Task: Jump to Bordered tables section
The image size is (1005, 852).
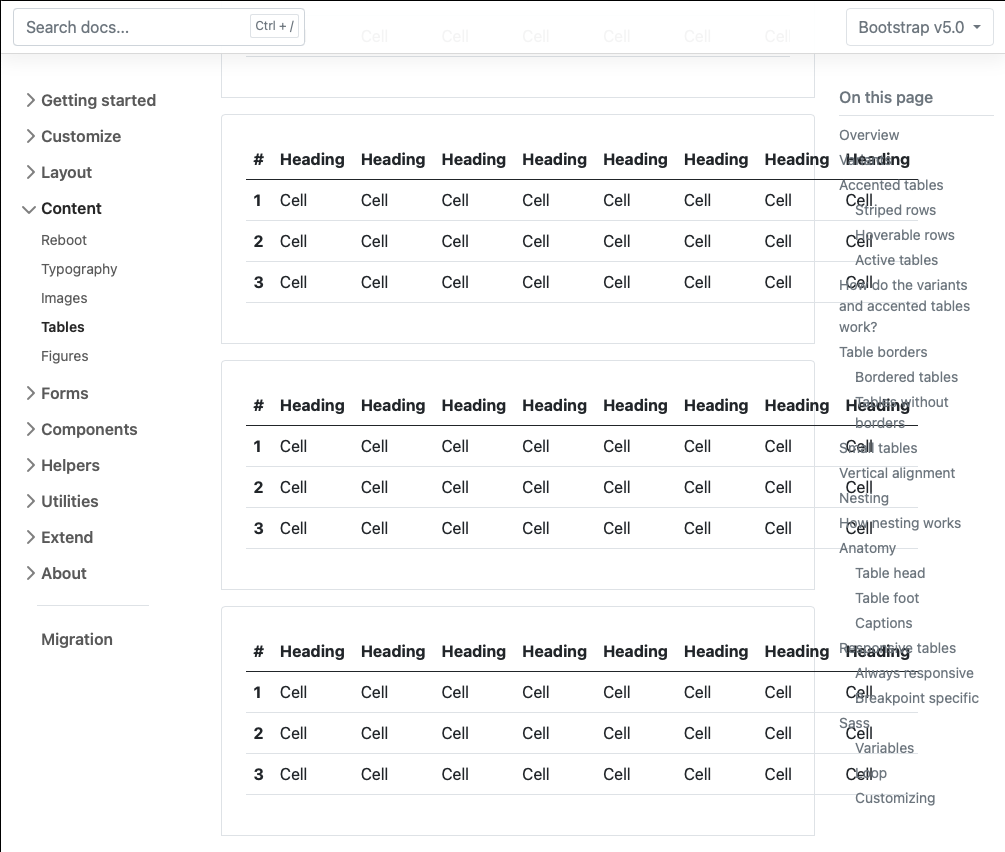Action: point(906,377)
